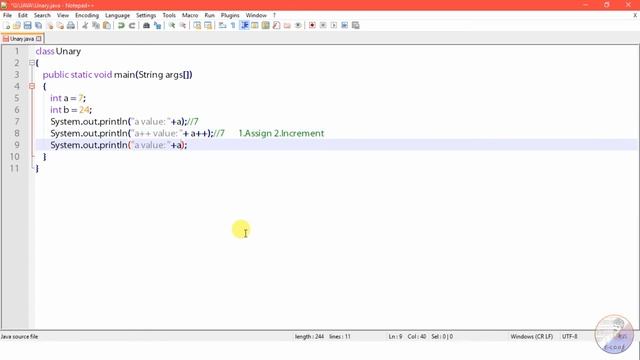Open the Plugins menu

230,15
